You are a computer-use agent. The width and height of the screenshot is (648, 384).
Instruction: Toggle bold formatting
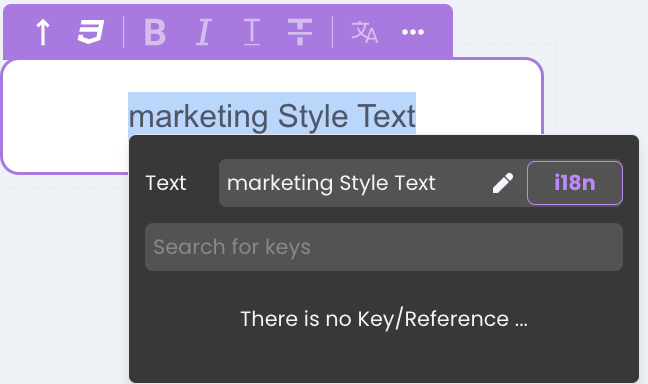pos(155,32)
